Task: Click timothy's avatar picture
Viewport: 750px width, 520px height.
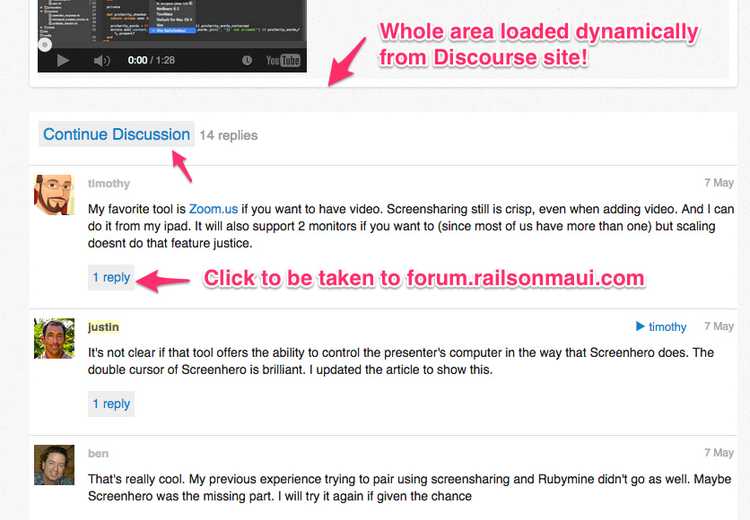Action: [x=54, y=194]
